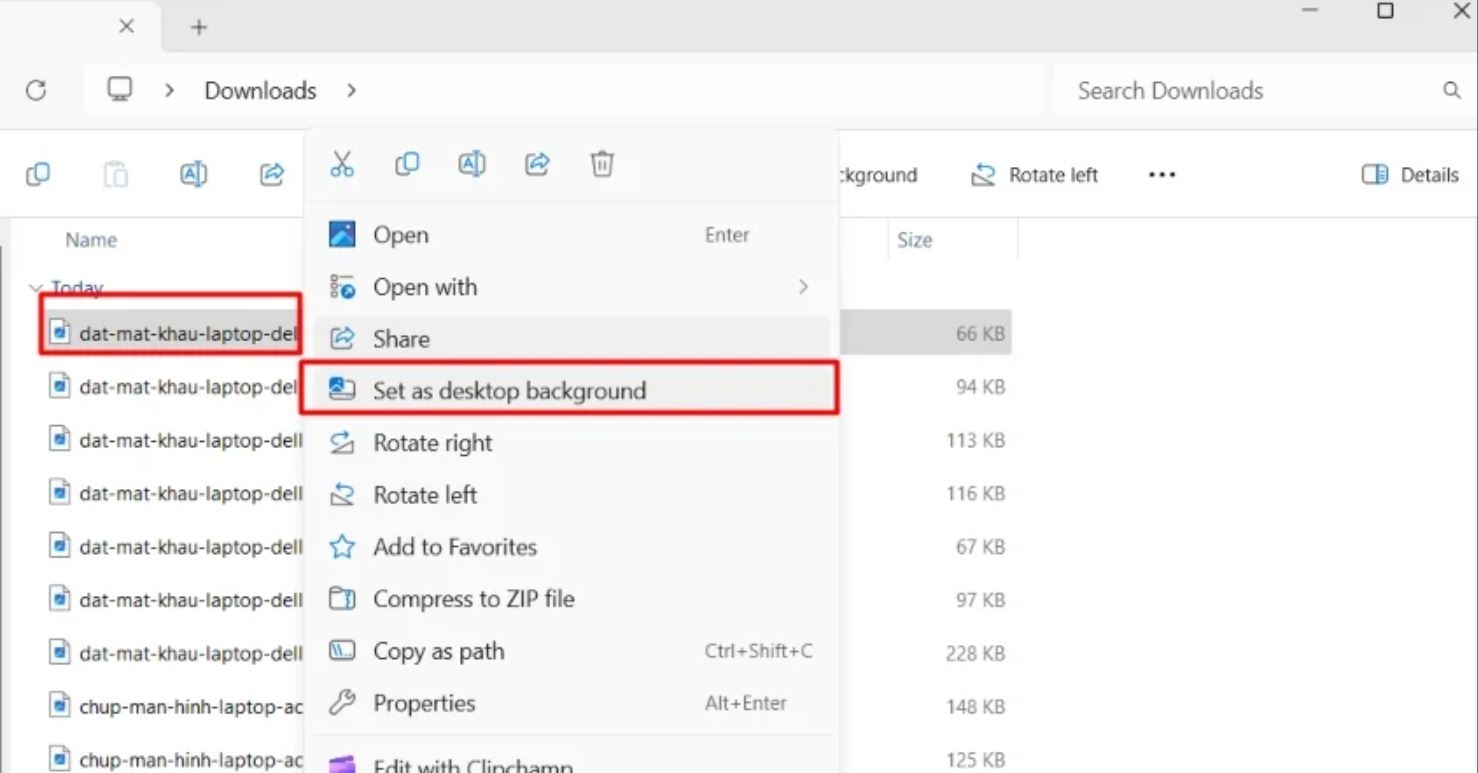Screen dimensions: 1478x773
Task: Choose Share in the context menu
Action: point(571,339)
